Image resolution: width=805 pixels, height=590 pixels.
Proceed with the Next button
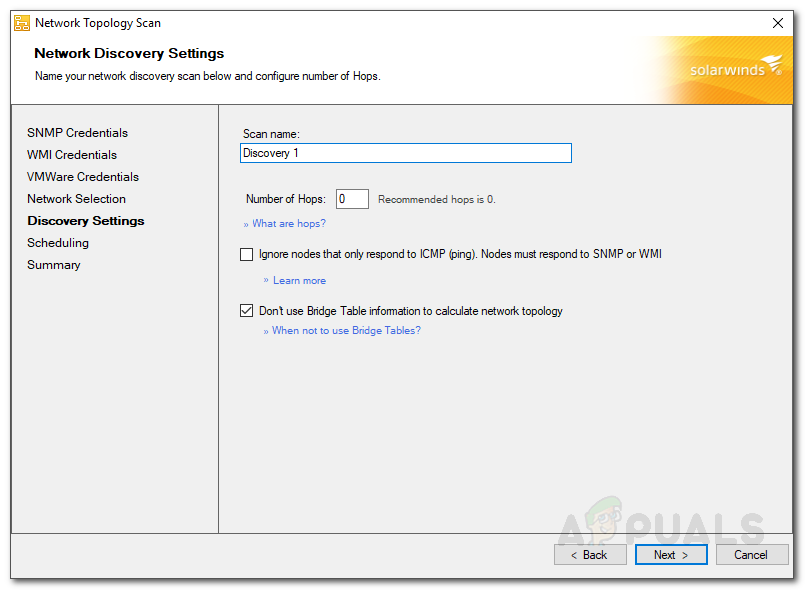[x=671, y=555]
